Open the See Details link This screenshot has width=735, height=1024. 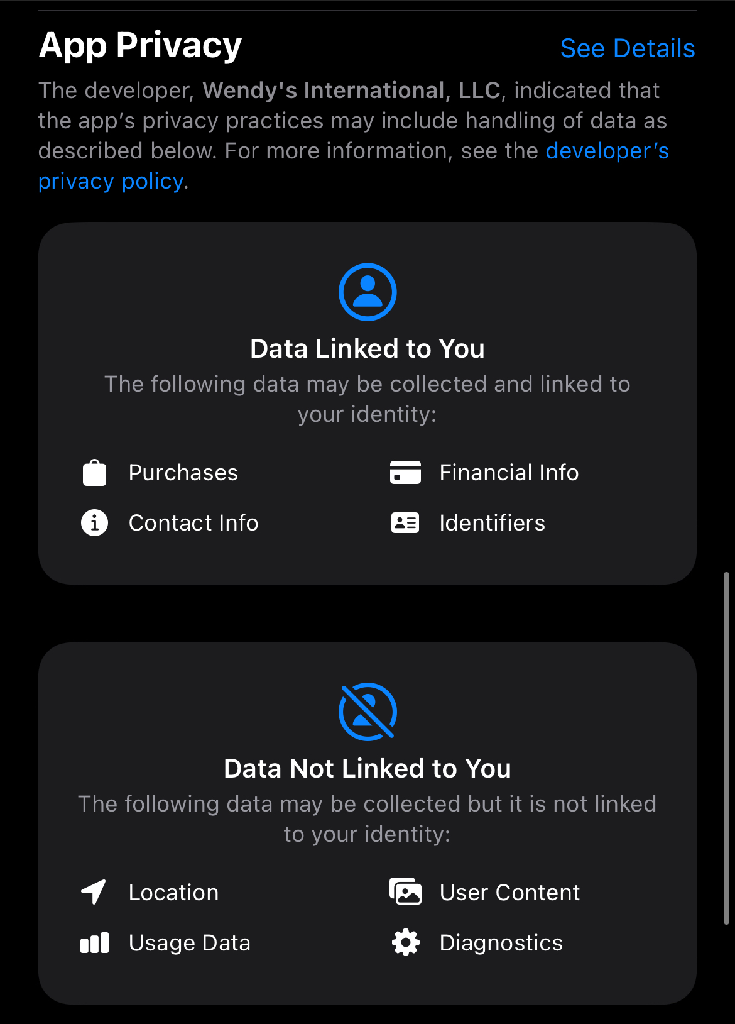pyautogui.click(x=628, y=48)
